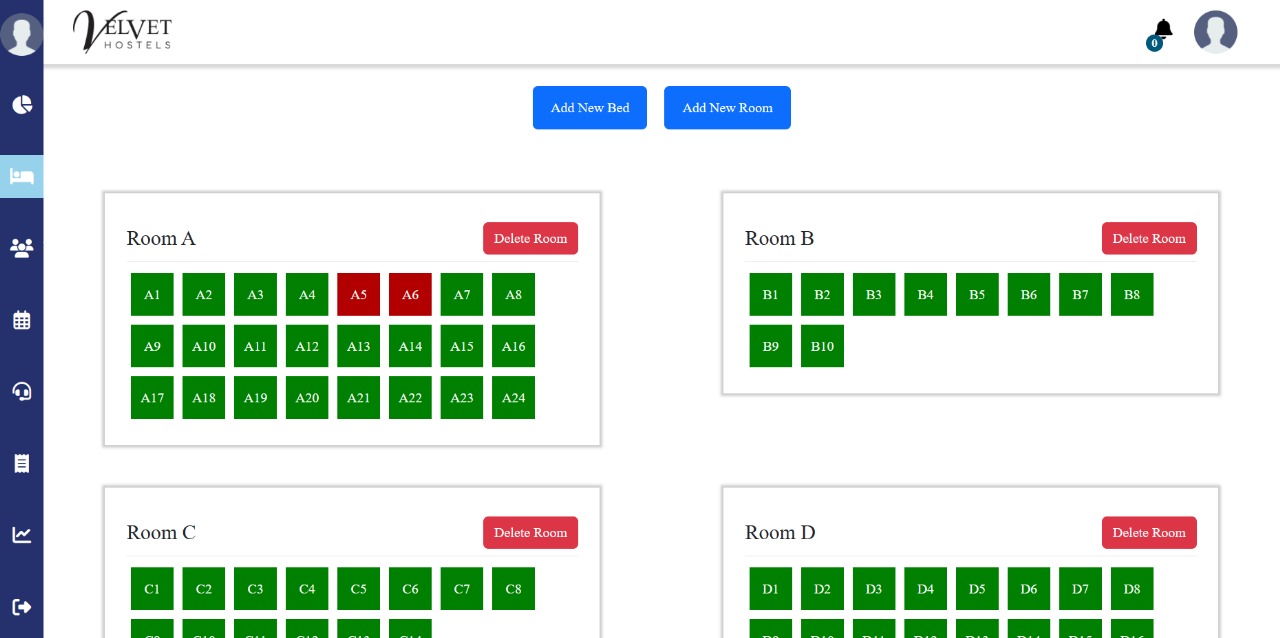Viewport: 1280px width, 638px height.
Task: Open the receipt invoices icon
Action: [x=22, y=463]
